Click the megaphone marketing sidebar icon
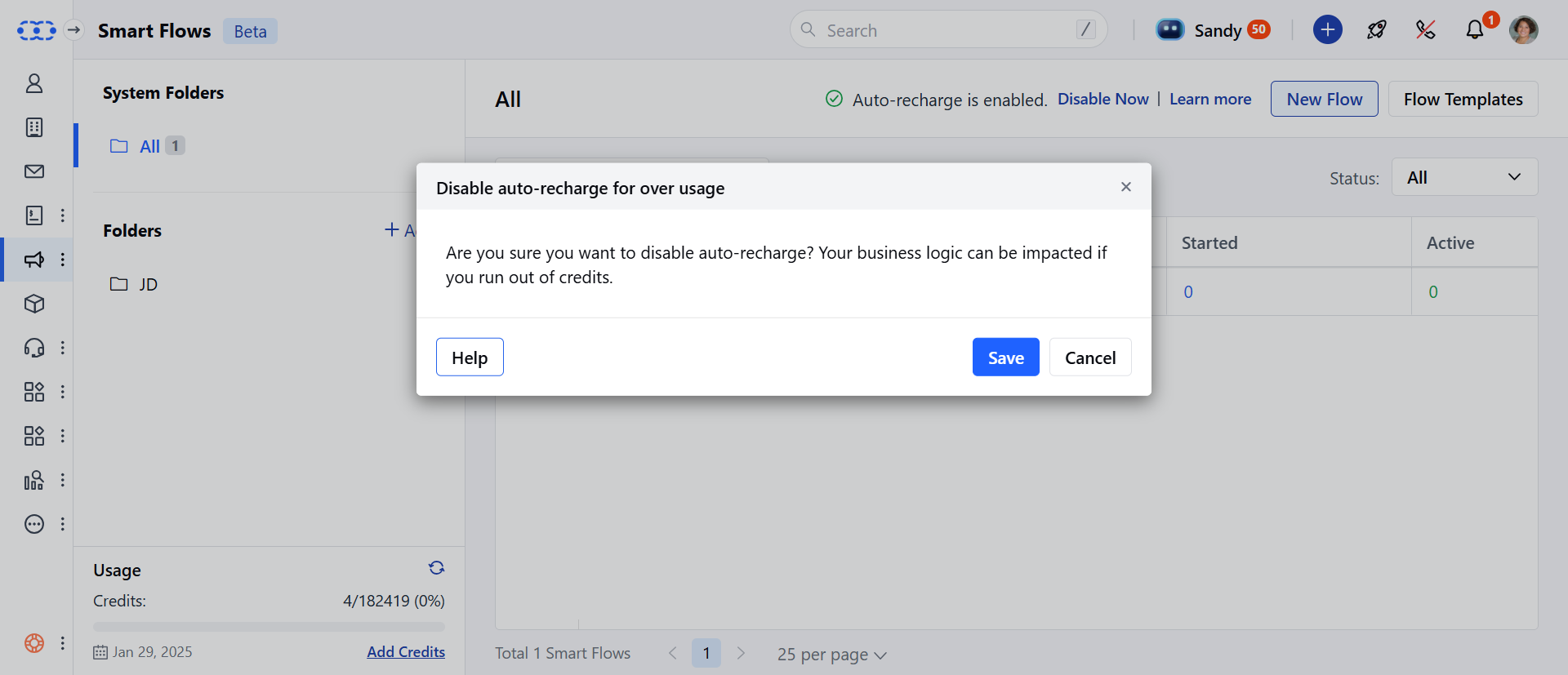1568x675 pixels. [34, 260]
